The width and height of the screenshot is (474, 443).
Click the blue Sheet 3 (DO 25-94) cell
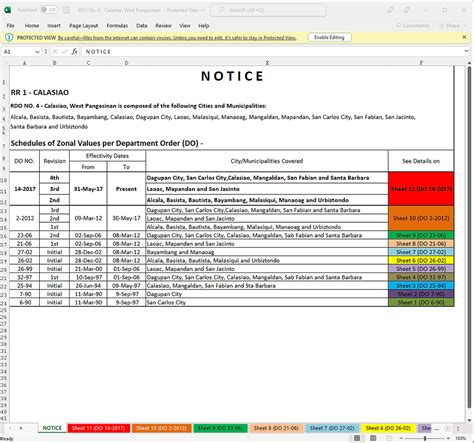pos(421,286)
